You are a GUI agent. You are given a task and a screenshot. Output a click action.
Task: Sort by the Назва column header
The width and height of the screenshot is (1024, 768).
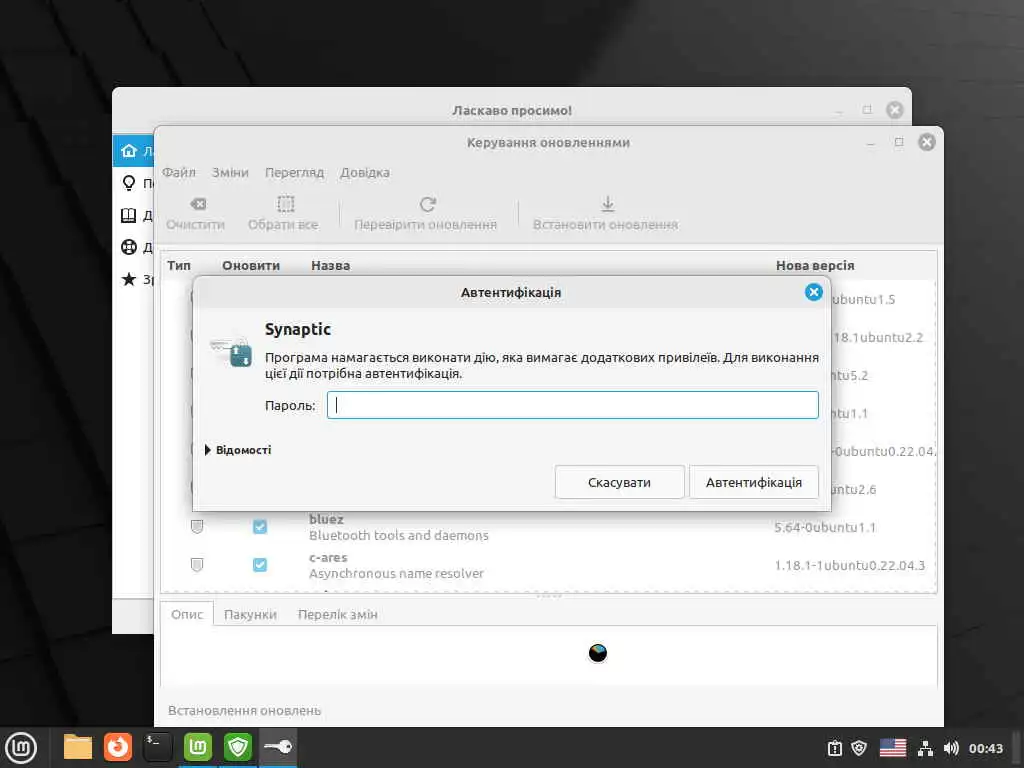pos(330,265)
